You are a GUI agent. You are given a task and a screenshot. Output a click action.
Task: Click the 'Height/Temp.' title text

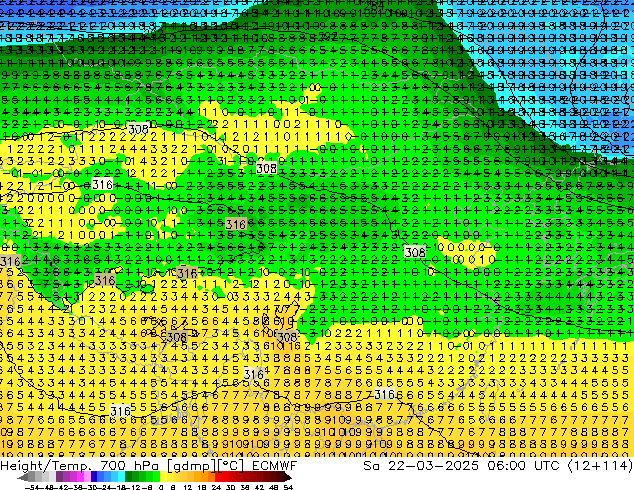point(48,466)
